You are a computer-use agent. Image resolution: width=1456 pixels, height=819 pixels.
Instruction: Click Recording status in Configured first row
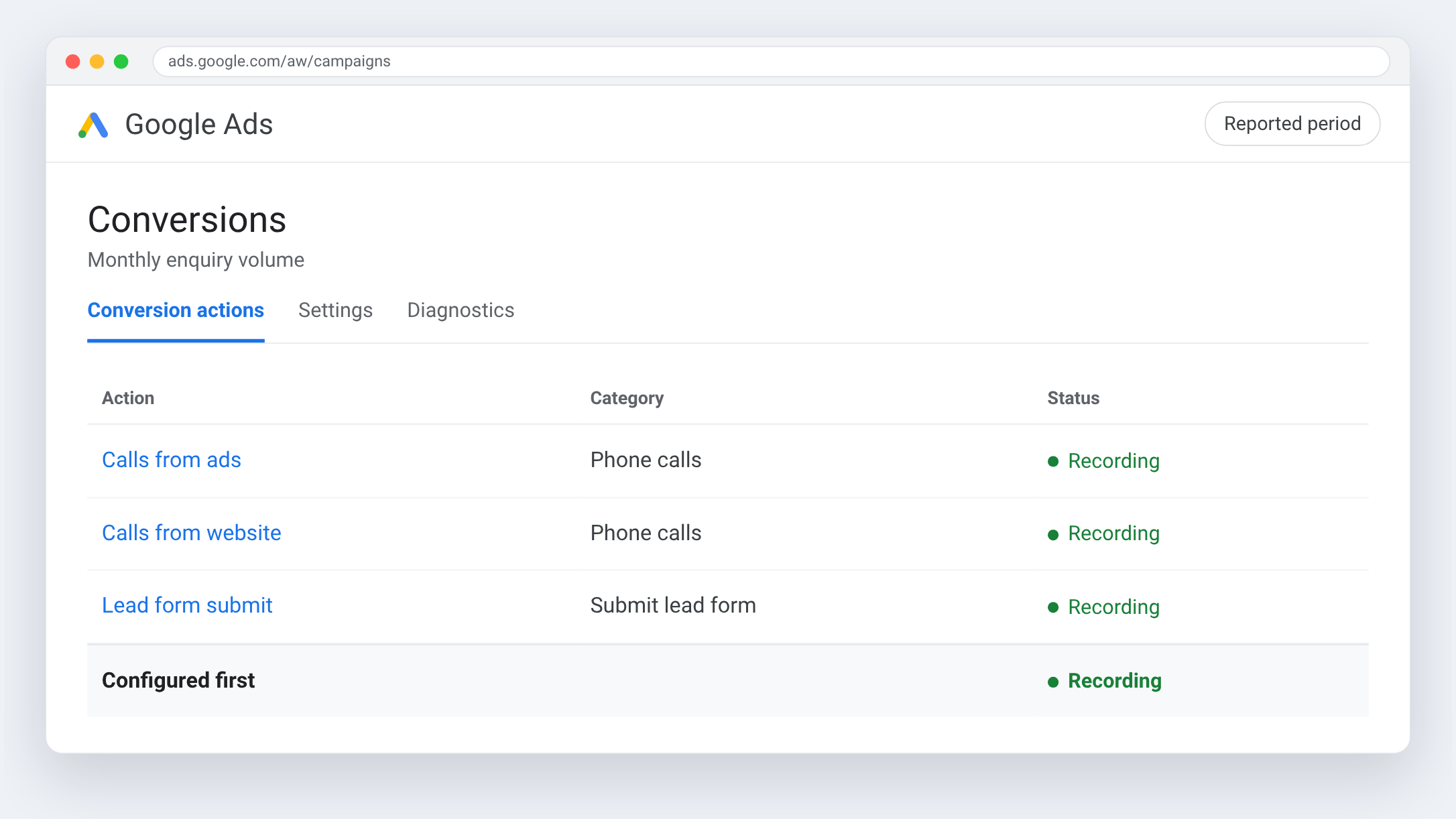coord(1104,681)
